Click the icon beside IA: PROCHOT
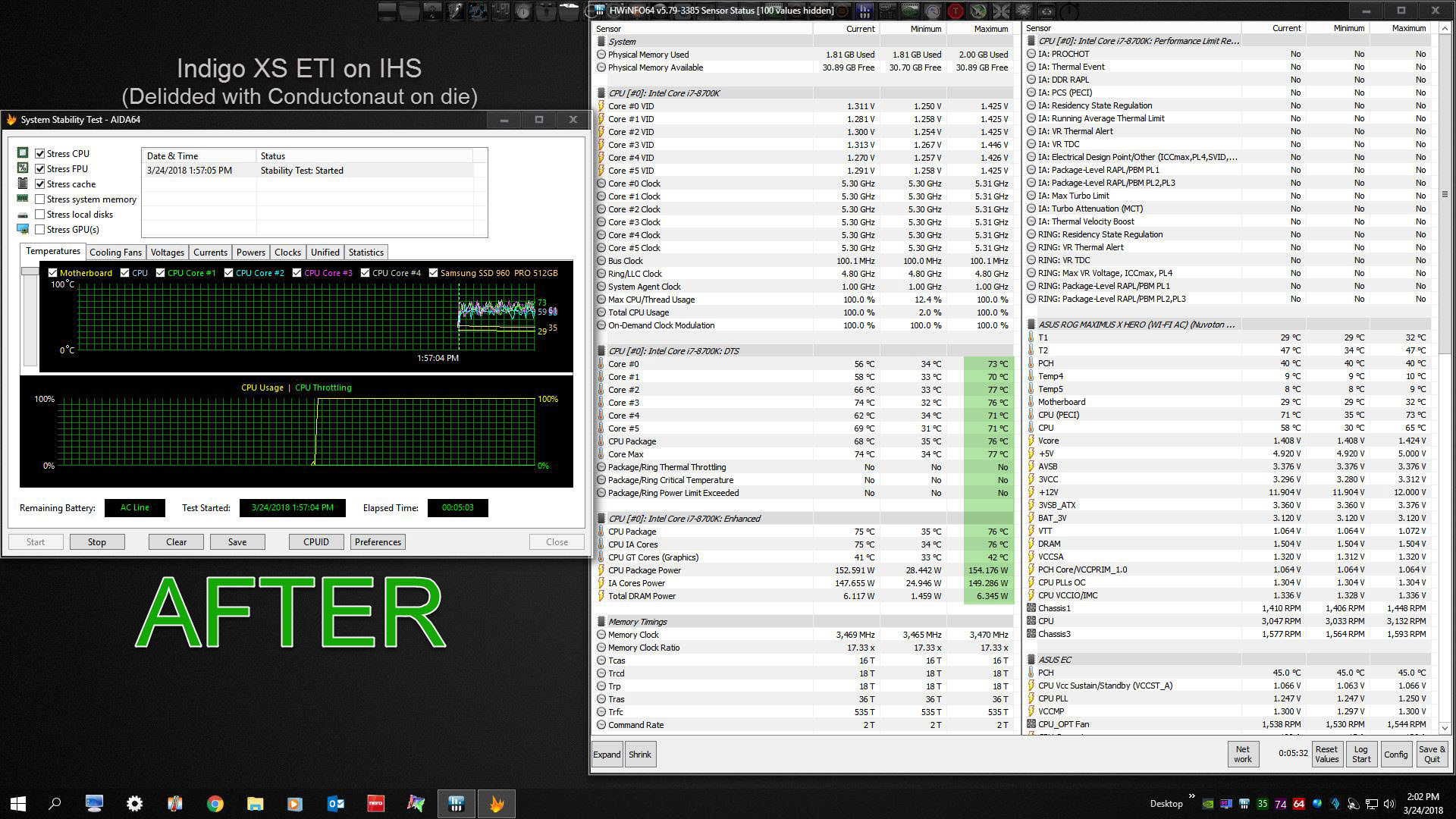 (x=1031, y=54)
